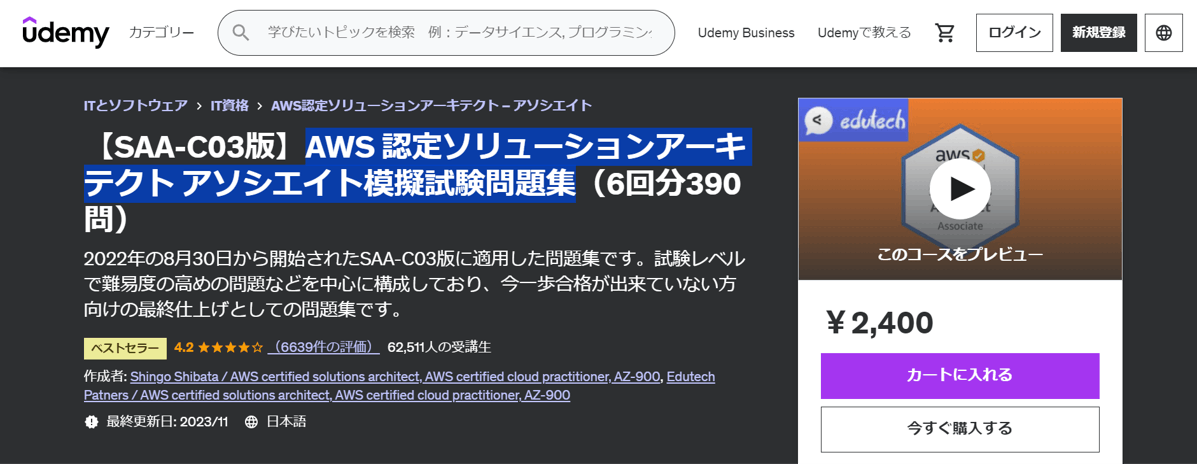Click the star rating icons
Image resolution: width=1197 pixels, height=464 pixels.
tap(231, 347)
